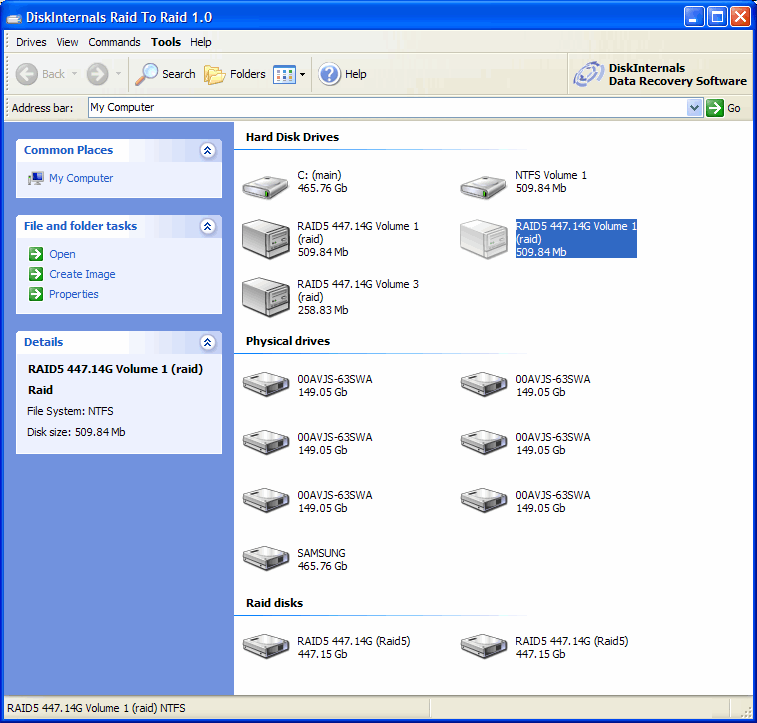The image size is (757, 723).
Task: Select the SAMSUNG 465.76 Gb drive icon
Action: [266, 558]
